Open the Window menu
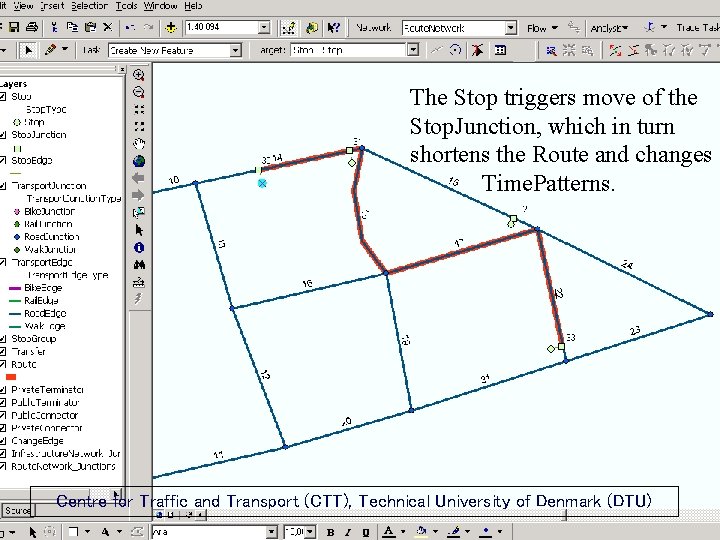 coord(160,6)
